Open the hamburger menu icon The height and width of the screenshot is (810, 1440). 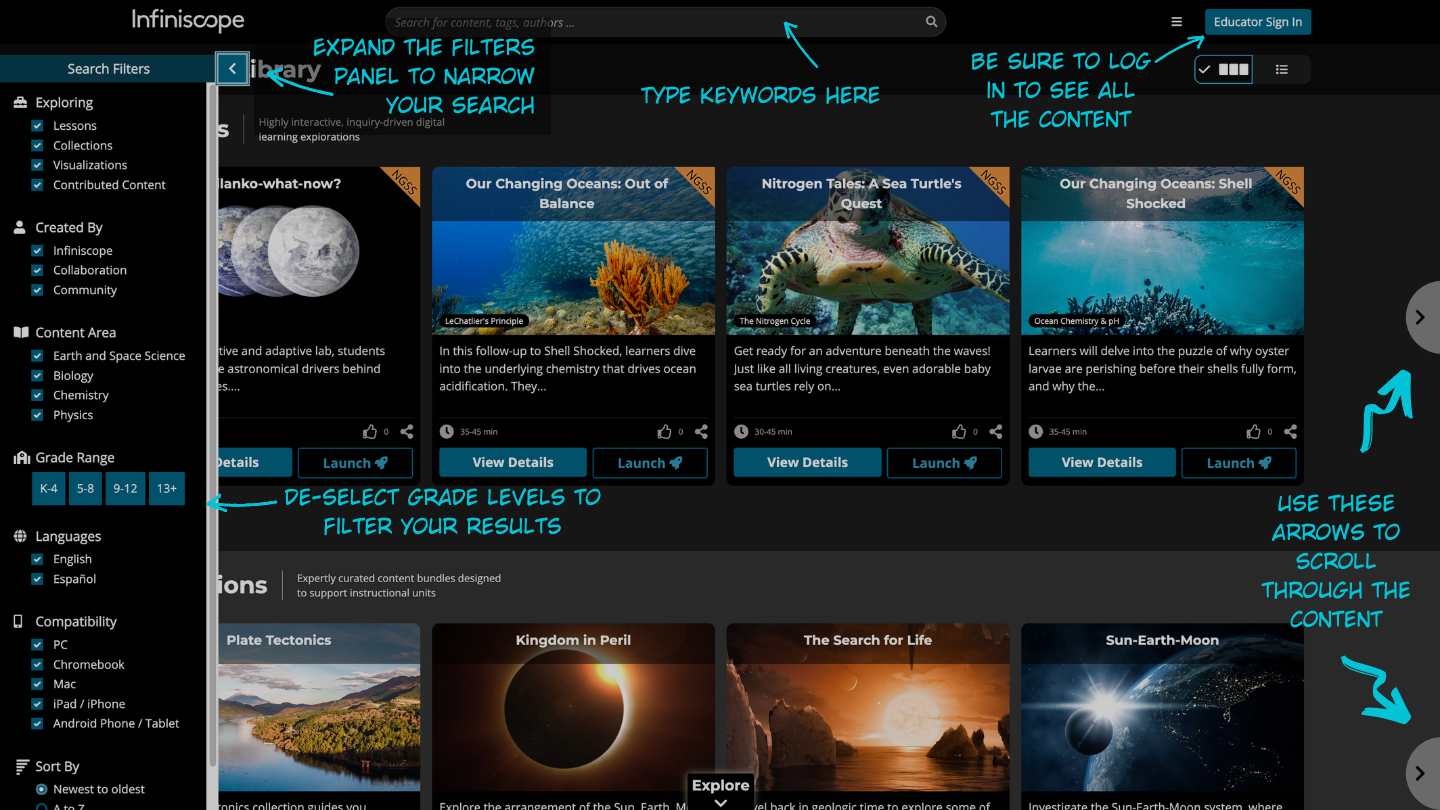[1177, 22]
